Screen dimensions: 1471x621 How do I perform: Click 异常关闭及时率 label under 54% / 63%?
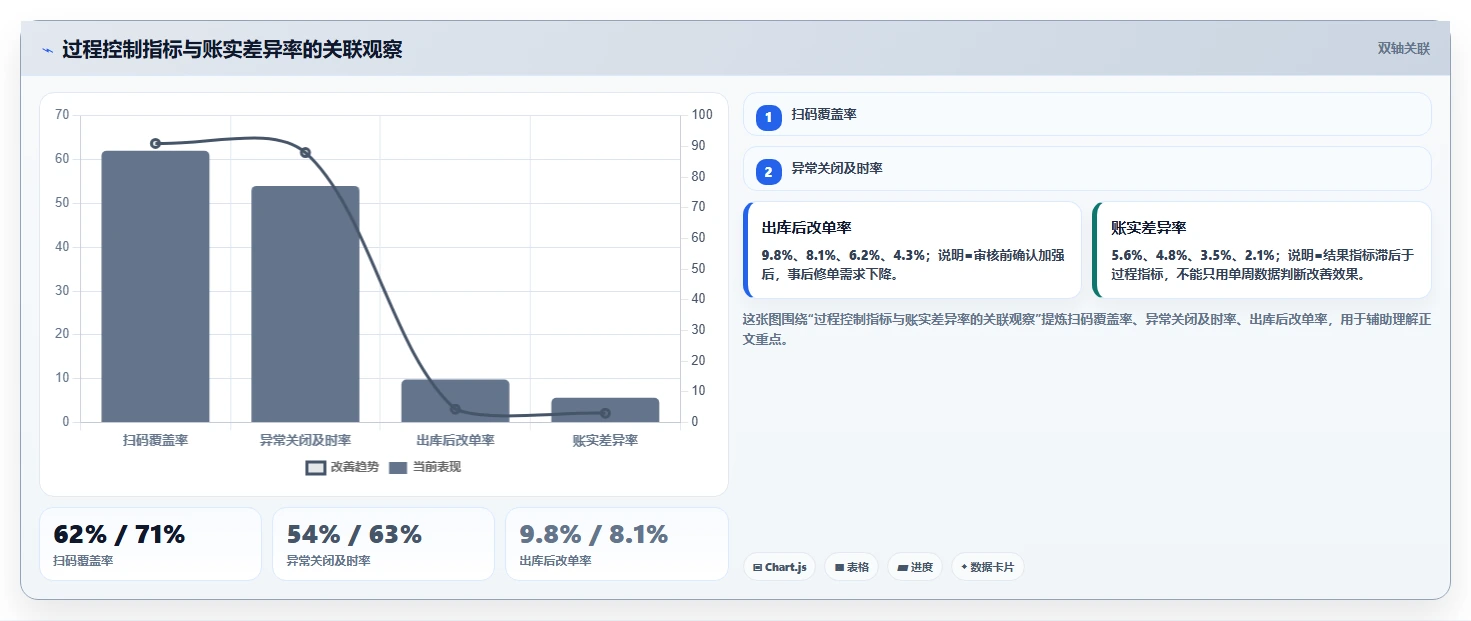pos(329,561)
